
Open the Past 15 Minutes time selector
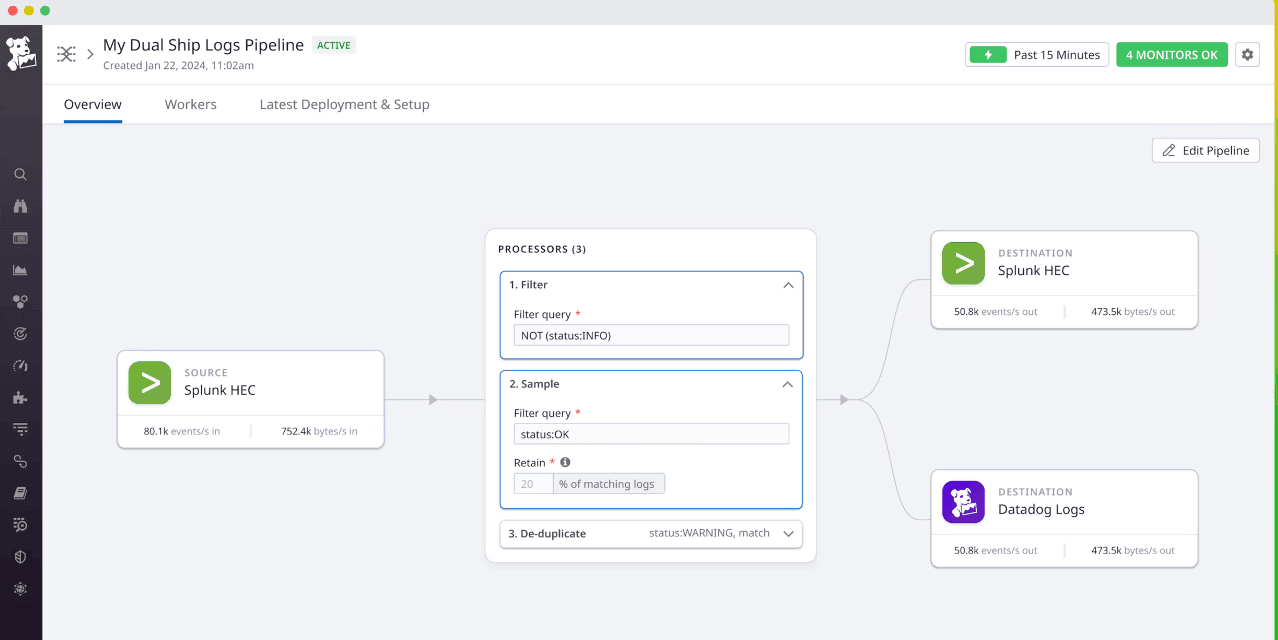(1037, 55)
